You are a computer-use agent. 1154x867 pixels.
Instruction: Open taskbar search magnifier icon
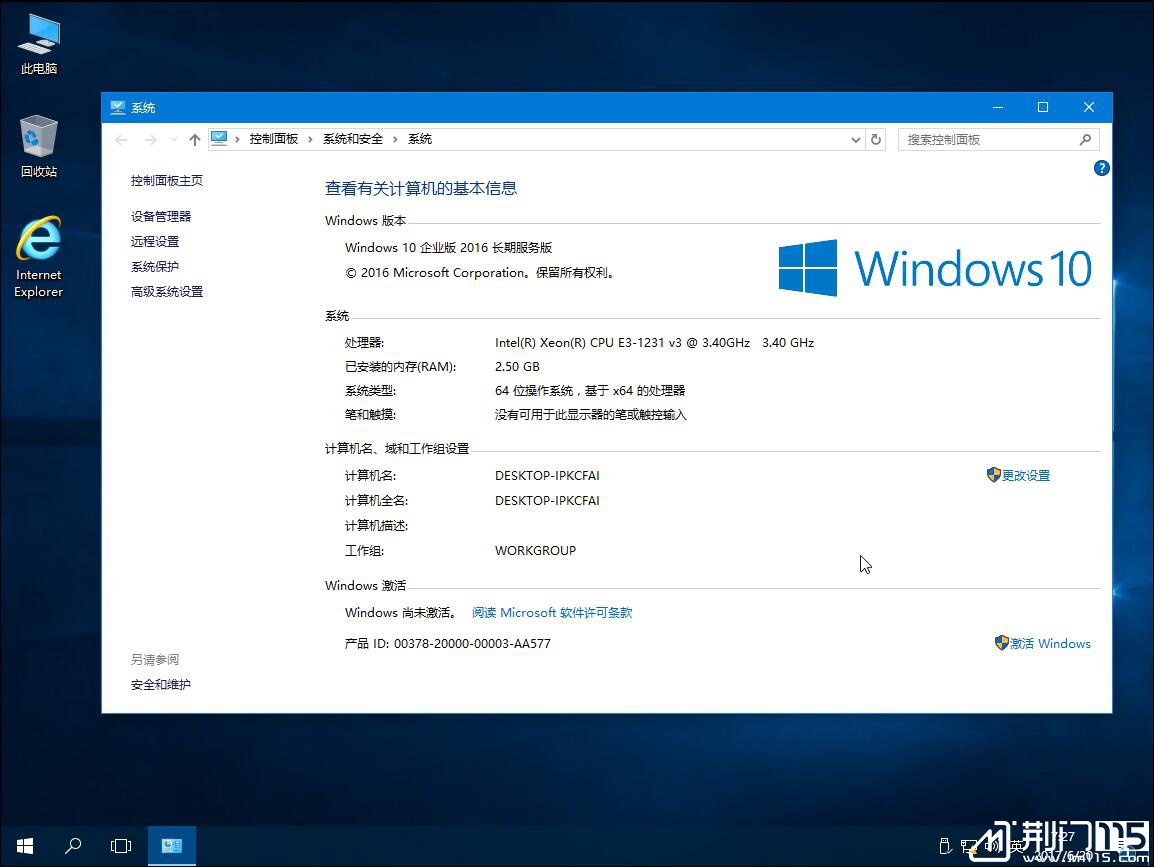tap(73, 846)
